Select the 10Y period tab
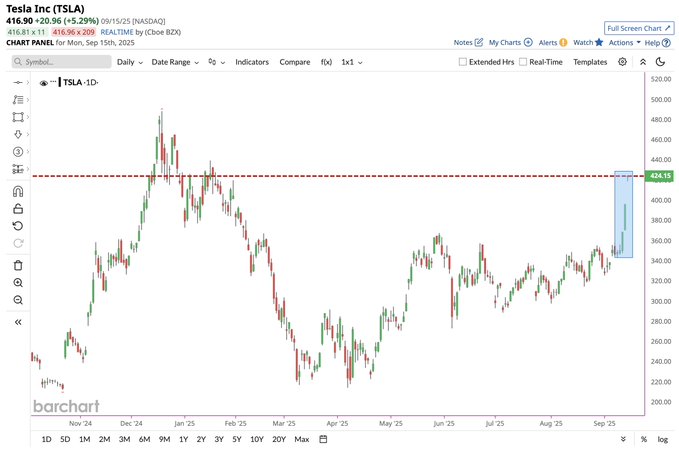 click(257, 439)
